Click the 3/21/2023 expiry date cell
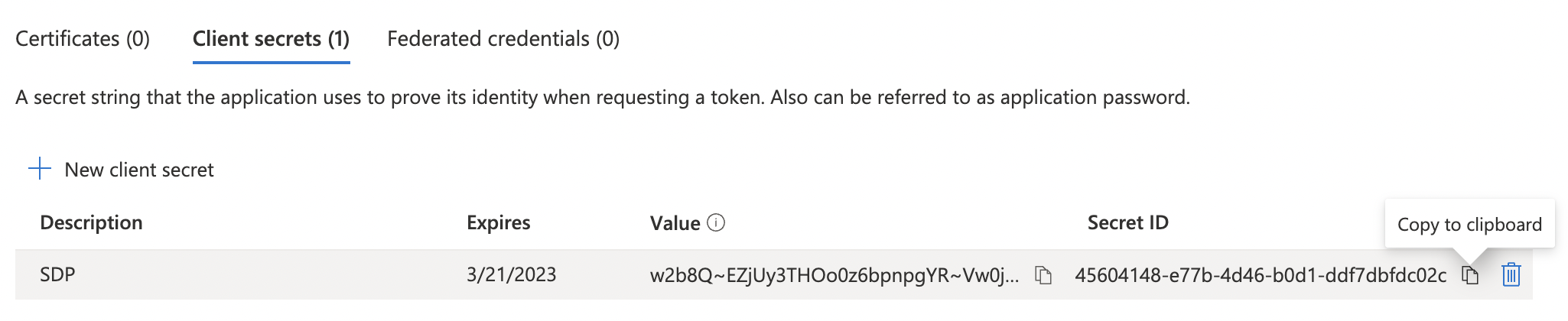This screenshot has height=321, width=1568. pos(511,274)
